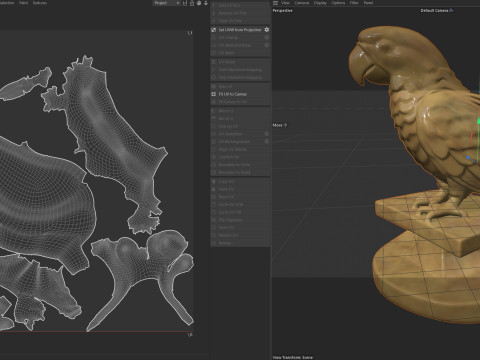Click Cycle UV CW command
Screen dimensions: 480x360
(240, 212)
